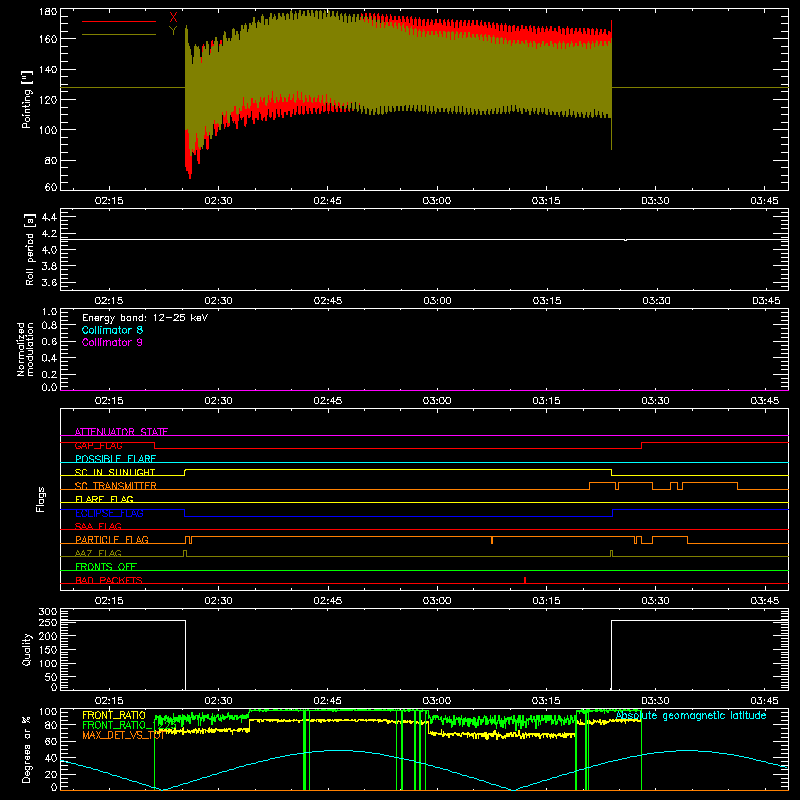Click the '250' tick on Quality axis
800x800 pixels.
click(48, 623)
